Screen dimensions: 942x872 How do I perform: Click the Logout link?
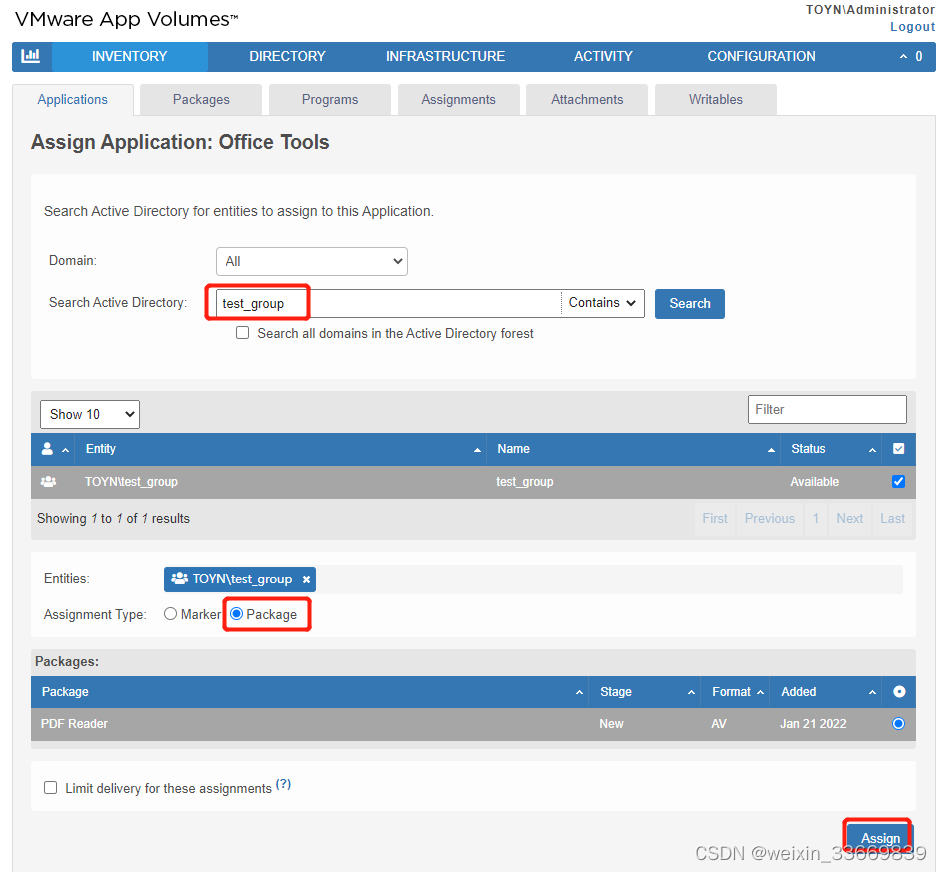[x=913, y=27]
